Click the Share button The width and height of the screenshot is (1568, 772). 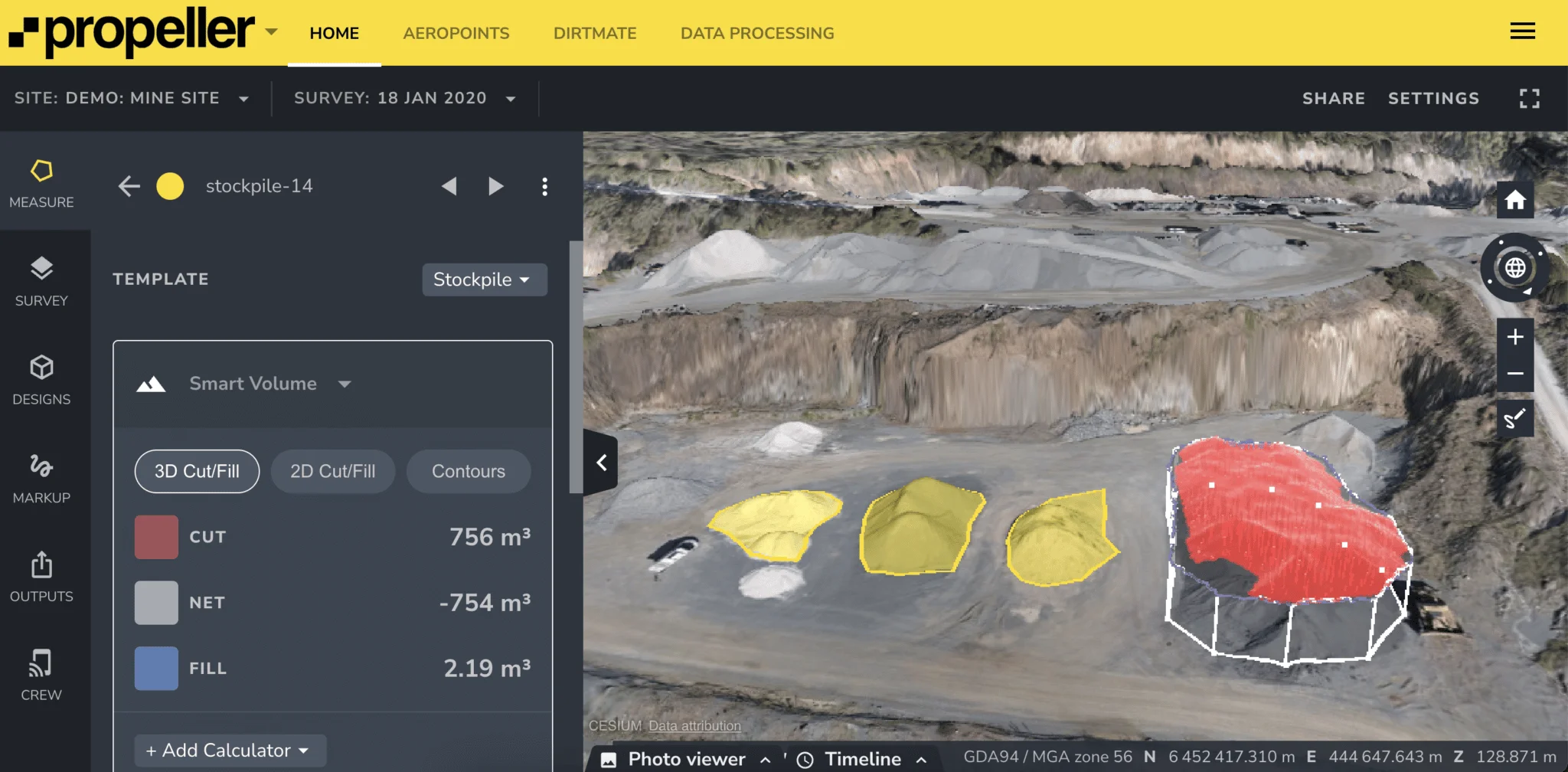tap(1333, 98)
